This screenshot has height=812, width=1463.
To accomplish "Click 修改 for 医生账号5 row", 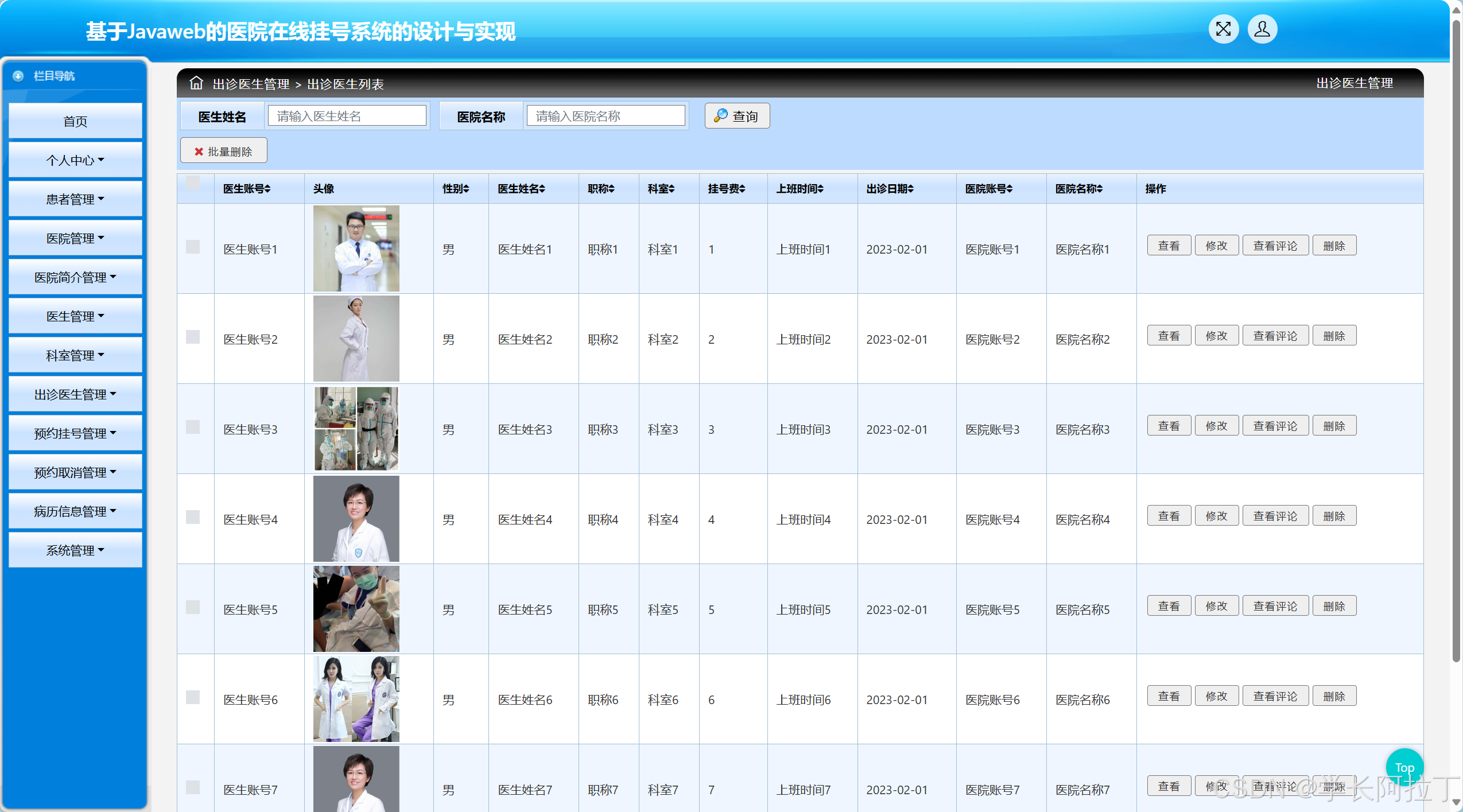I will pos(1216,606).
